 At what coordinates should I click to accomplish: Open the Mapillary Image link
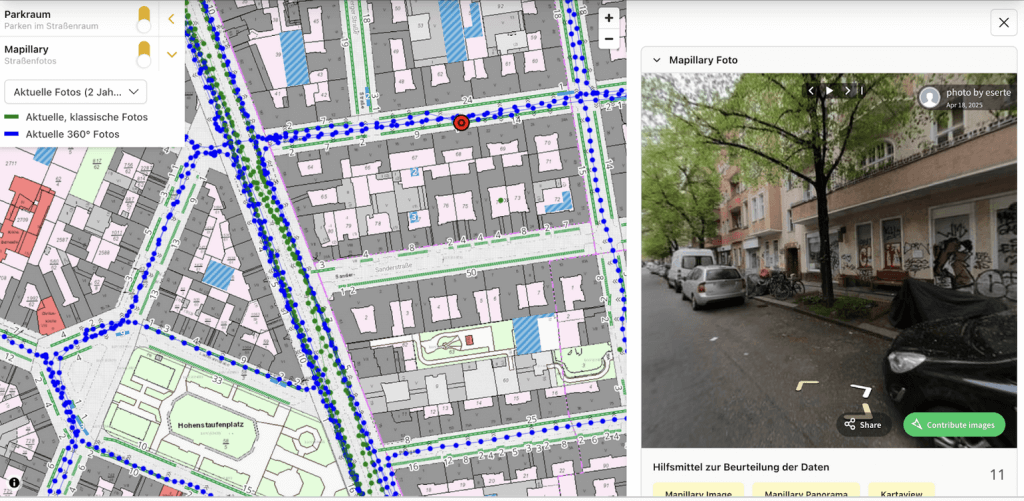[699, 491]
